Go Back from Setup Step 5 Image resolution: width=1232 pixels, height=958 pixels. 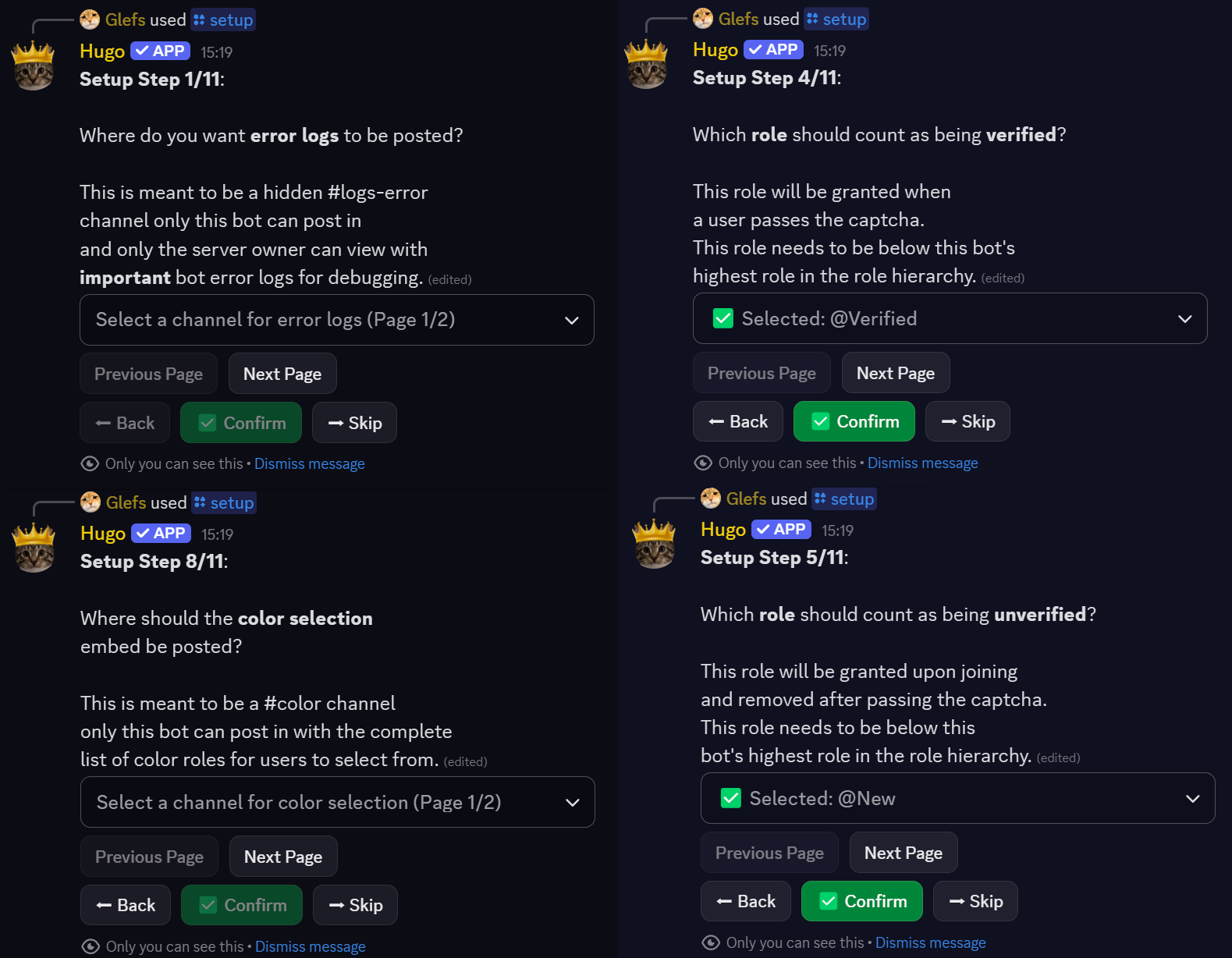coord(745,901)
